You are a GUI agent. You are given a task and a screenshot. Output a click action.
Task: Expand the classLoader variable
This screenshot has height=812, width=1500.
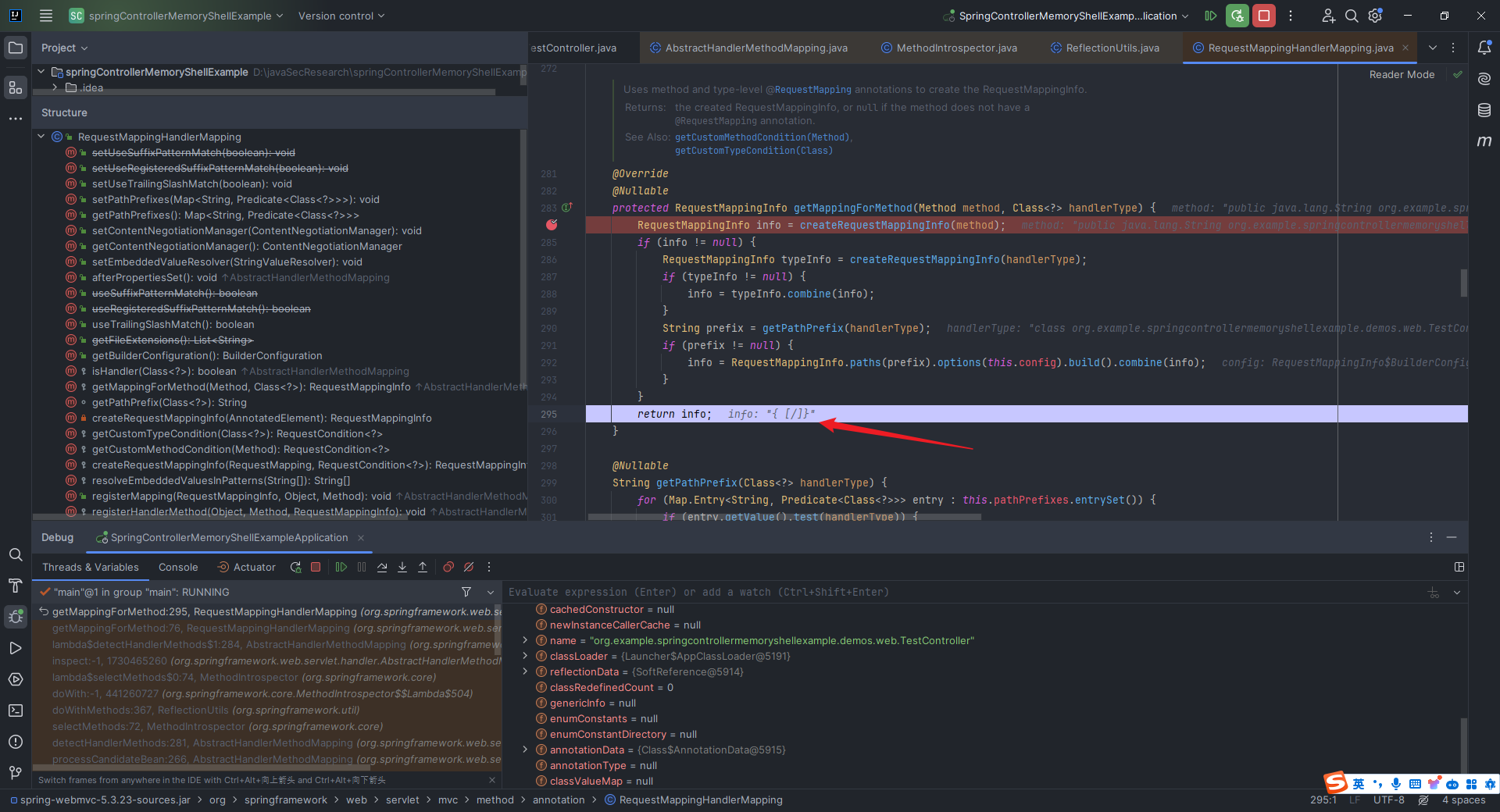[525, 656]
